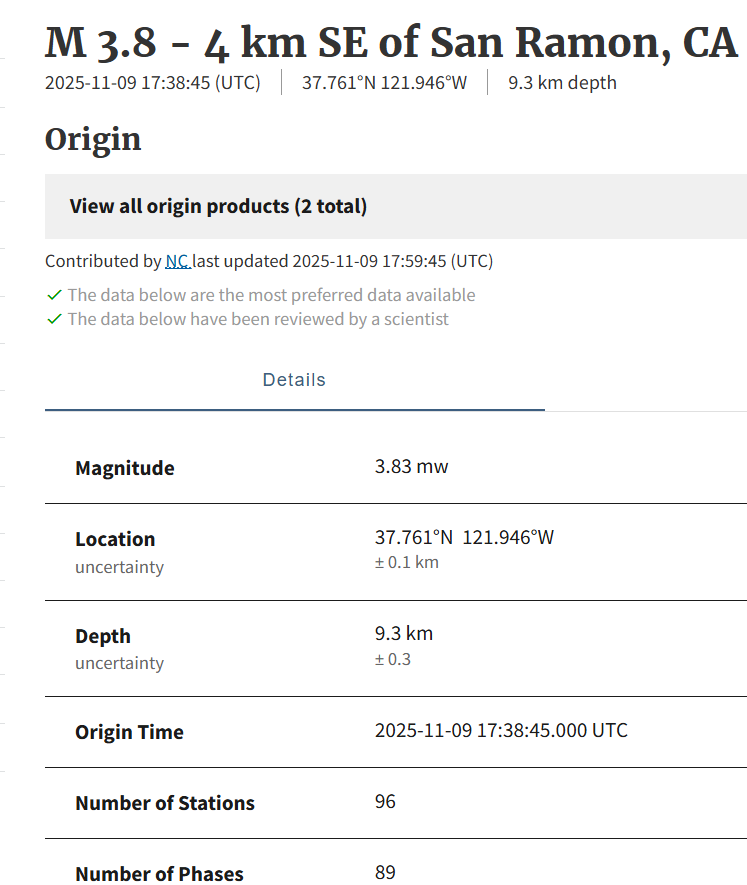Screen dimensions: 747x885
Task: Click the Number of Stations value 96
Action: pos(385,801)
